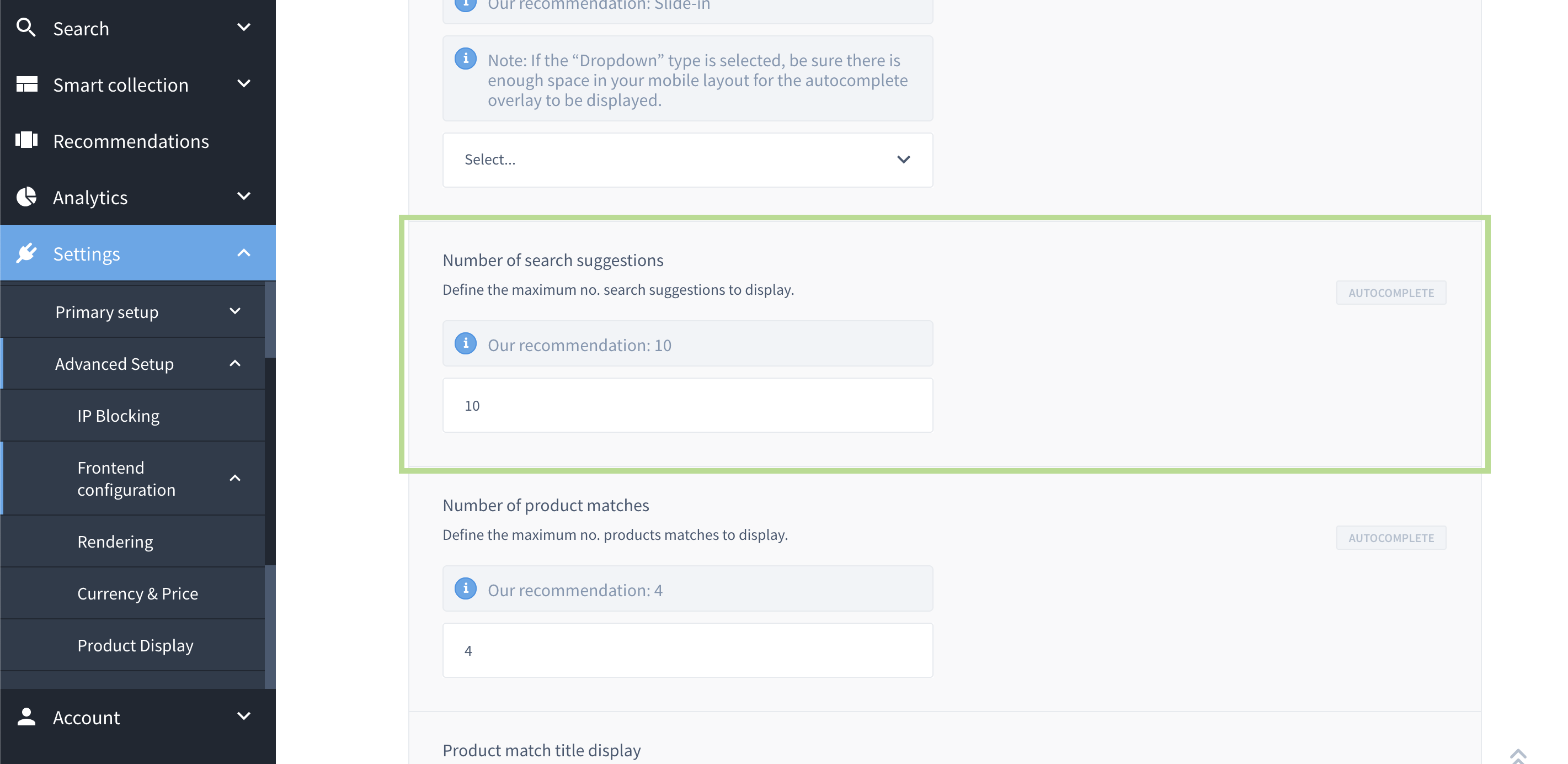Click the Smart collection grid icon

(27, 84)
